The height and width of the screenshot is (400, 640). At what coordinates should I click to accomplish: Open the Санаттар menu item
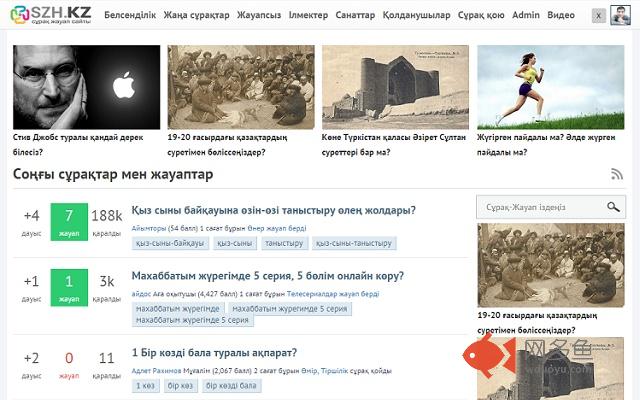[355, 15]
